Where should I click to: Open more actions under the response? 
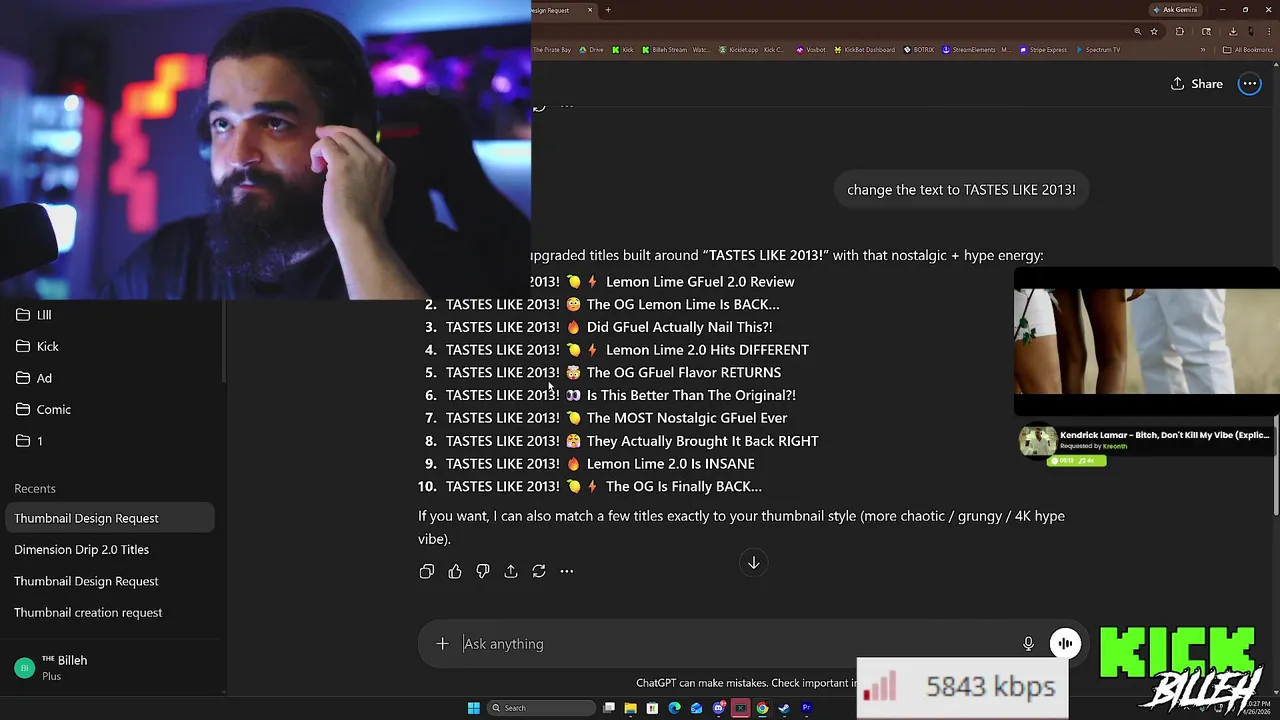(567, 571)
